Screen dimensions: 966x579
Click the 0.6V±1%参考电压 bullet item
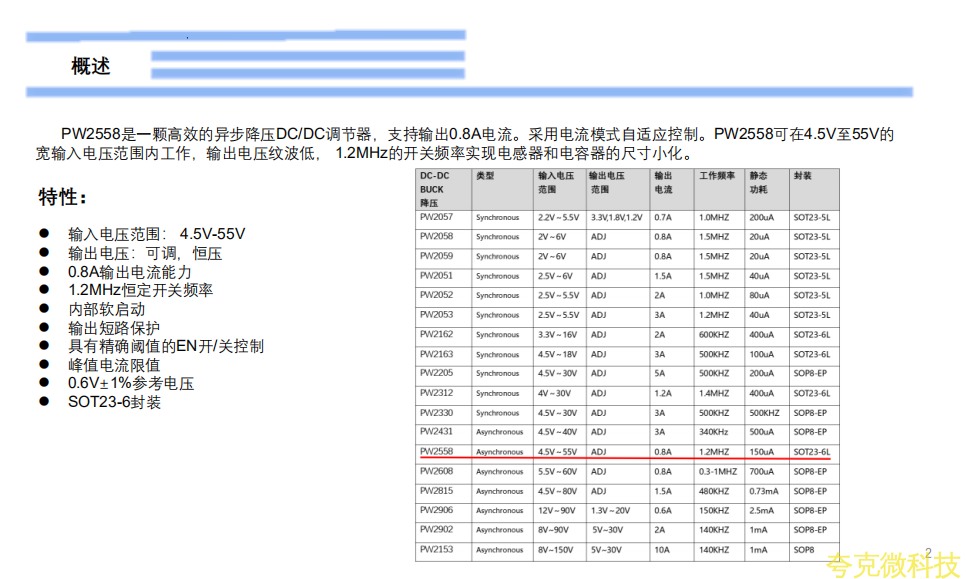pos(130,384)
